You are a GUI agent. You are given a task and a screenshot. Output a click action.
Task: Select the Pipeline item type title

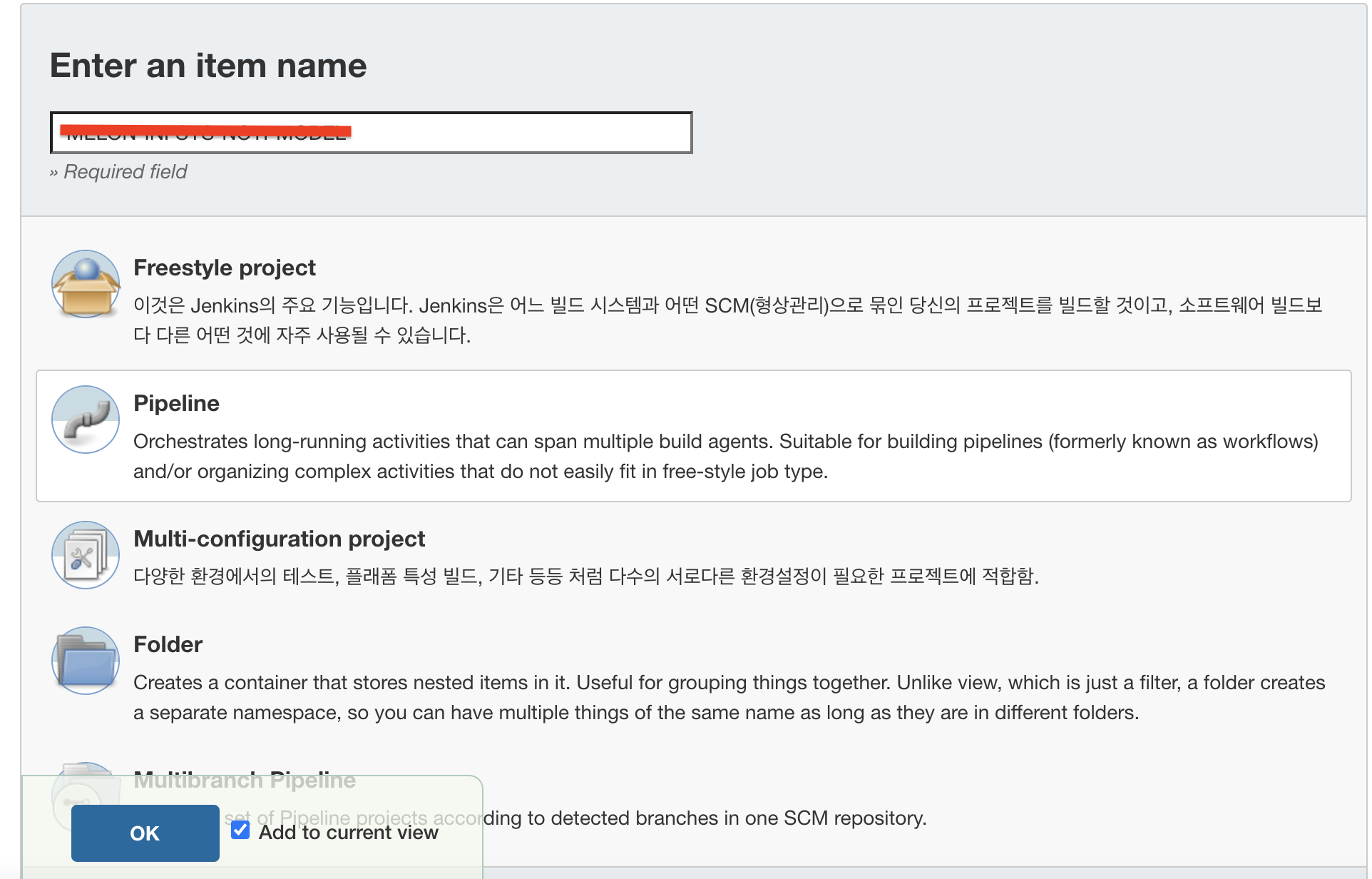176,403
